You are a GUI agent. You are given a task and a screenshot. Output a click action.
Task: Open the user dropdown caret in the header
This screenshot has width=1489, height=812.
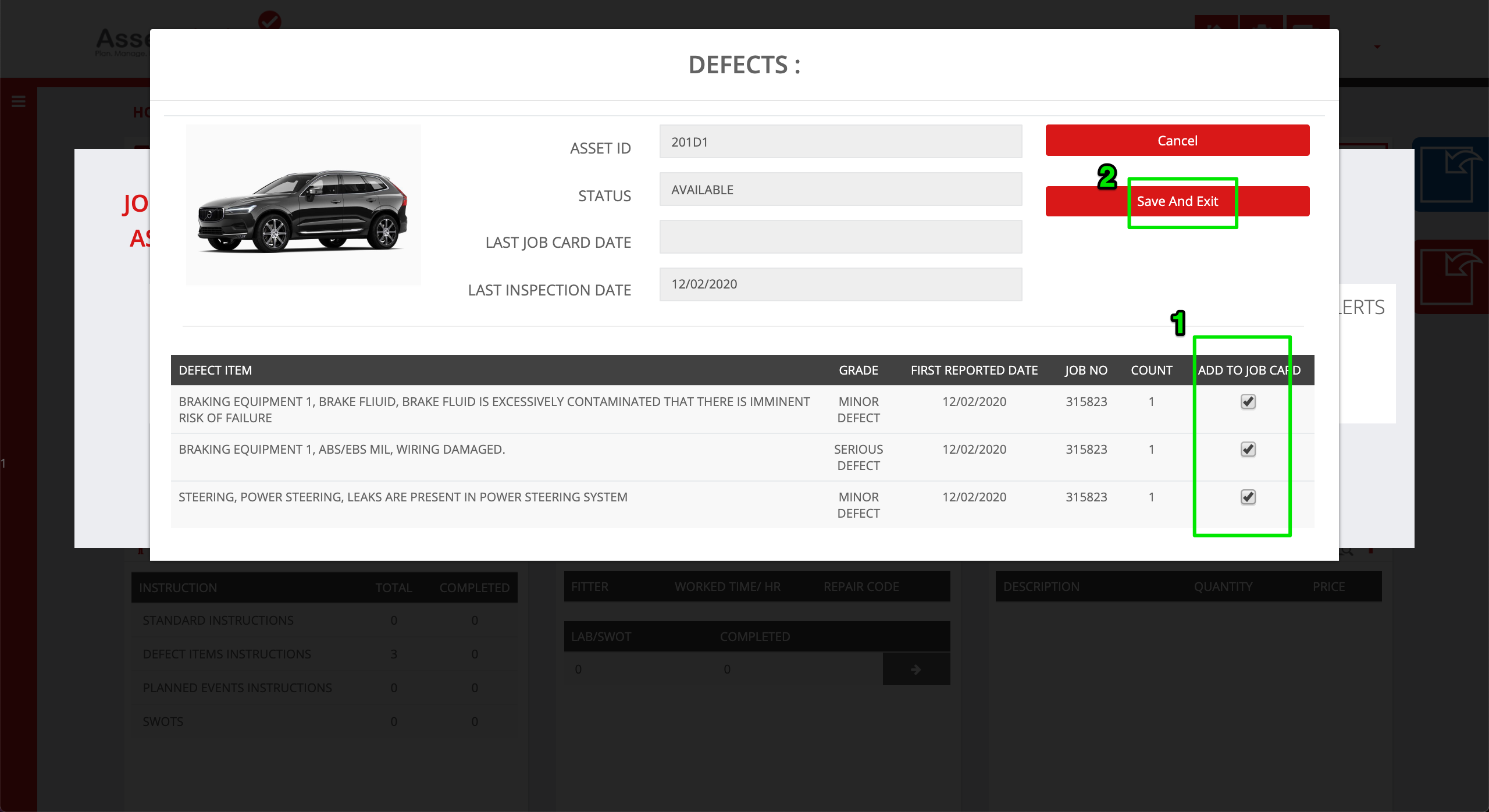pos(1377,47)
